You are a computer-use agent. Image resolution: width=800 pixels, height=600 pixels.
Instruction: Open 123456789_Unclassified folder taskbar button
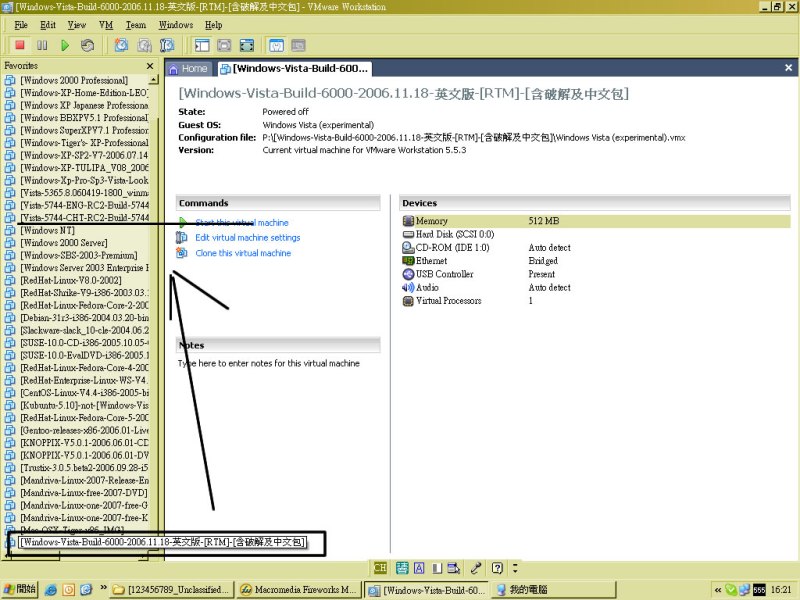click(172, 589)
